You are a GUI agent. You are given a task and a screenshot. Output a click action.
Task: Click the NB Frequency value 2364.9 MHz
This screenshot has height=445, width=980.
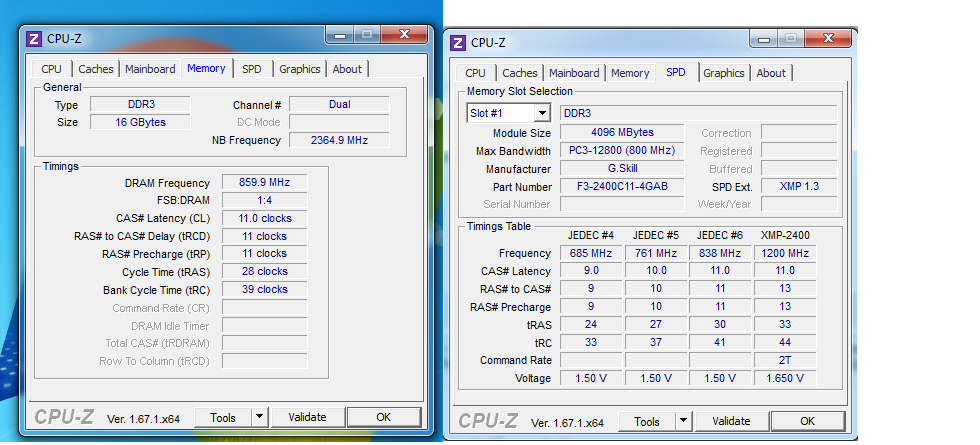point(339,140)
